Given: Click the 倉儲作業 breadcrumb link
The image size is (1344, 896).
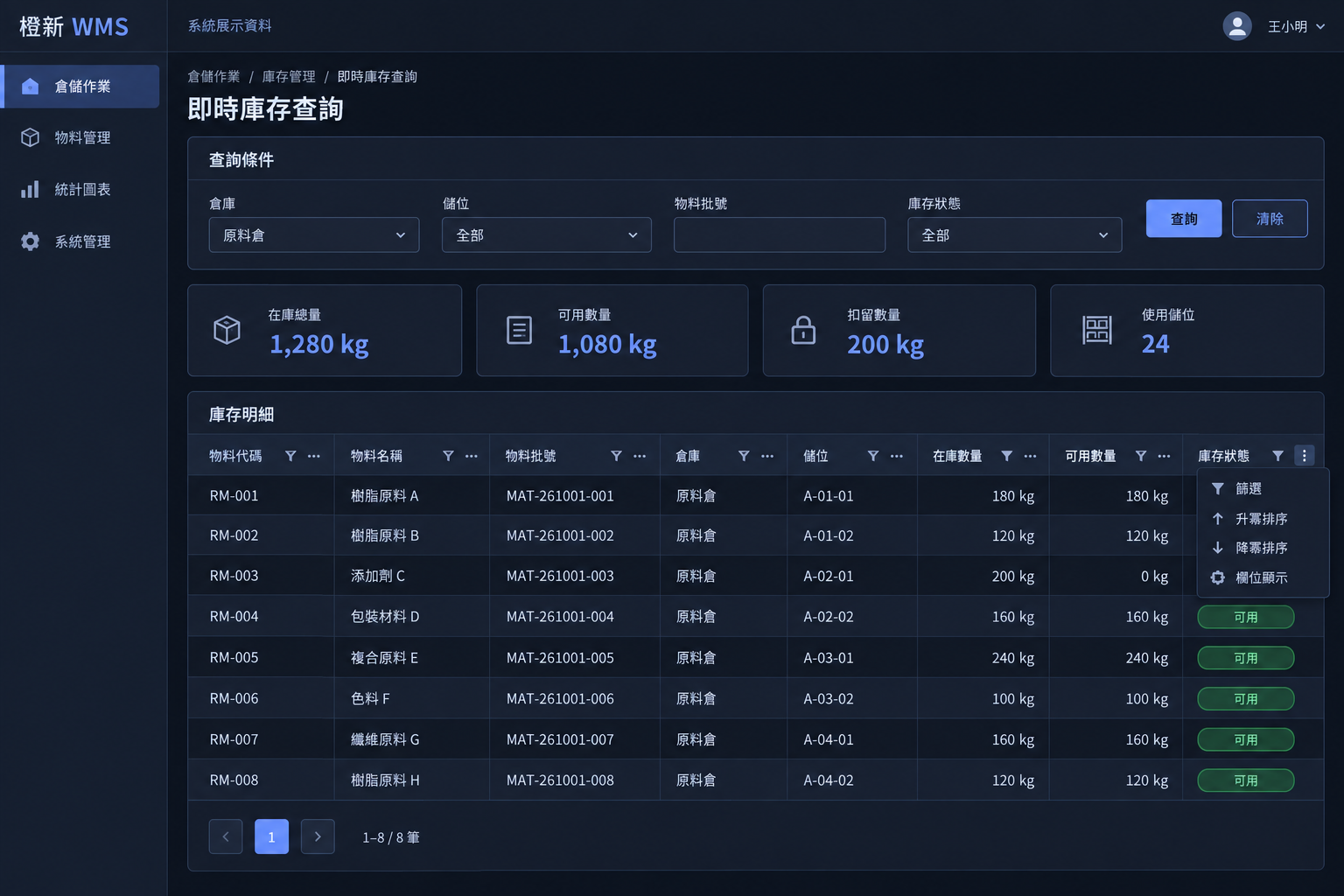Looking at the screenshot, I should [213, 77].
